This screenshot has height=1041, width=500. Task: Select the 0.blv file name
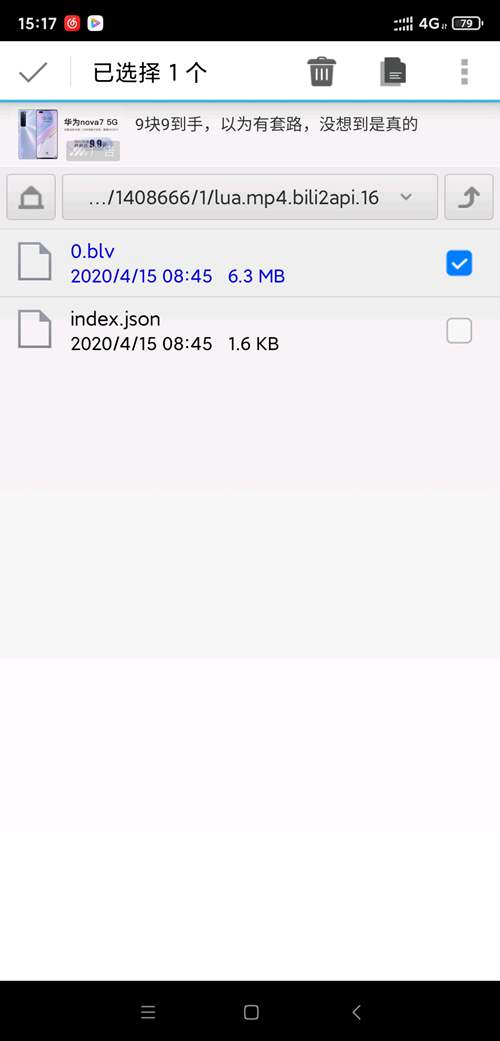tap(93, 251)
